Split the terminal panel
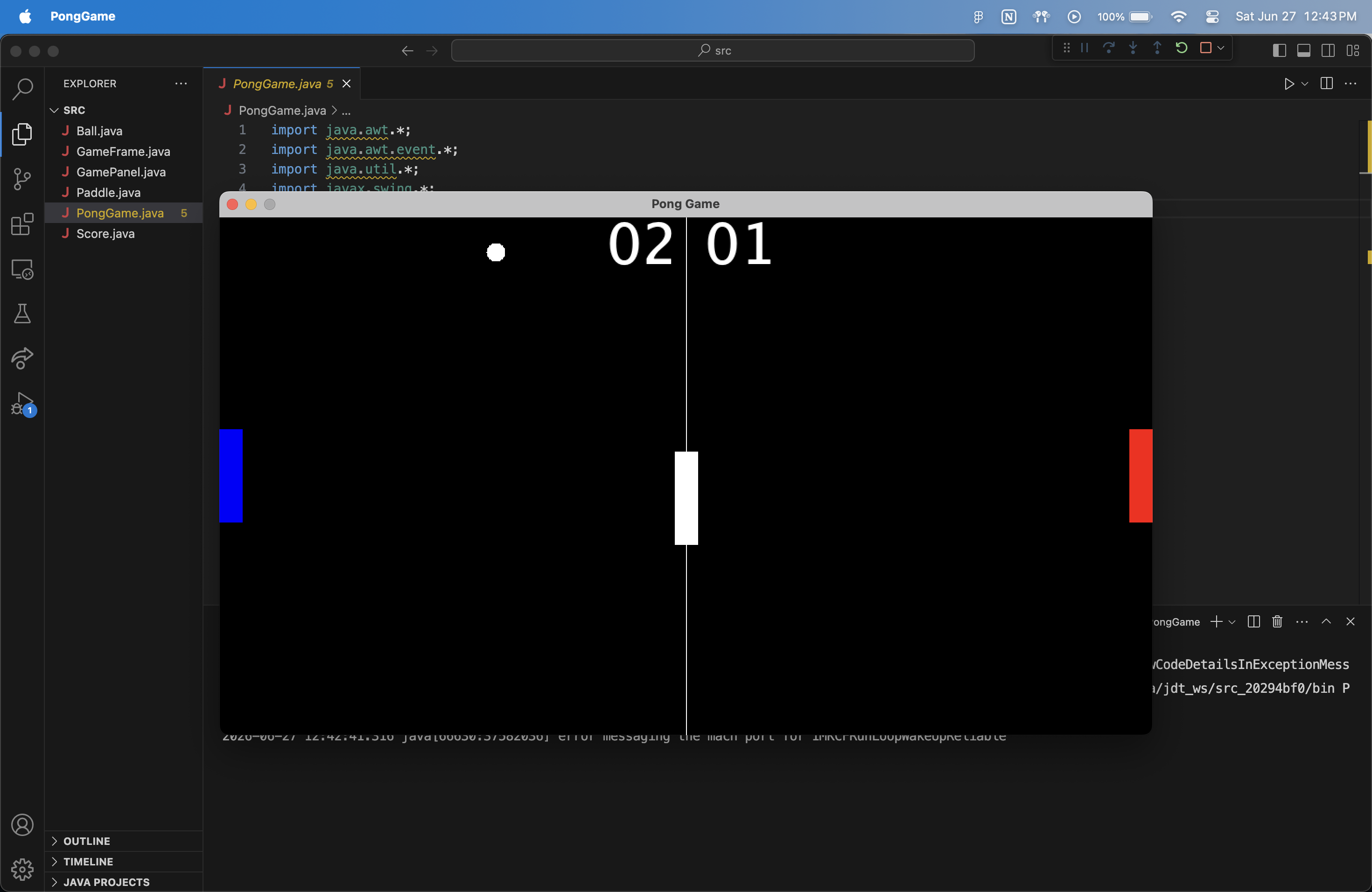Viewport: 1372px width, 892px height. (x=1253, y=622)
